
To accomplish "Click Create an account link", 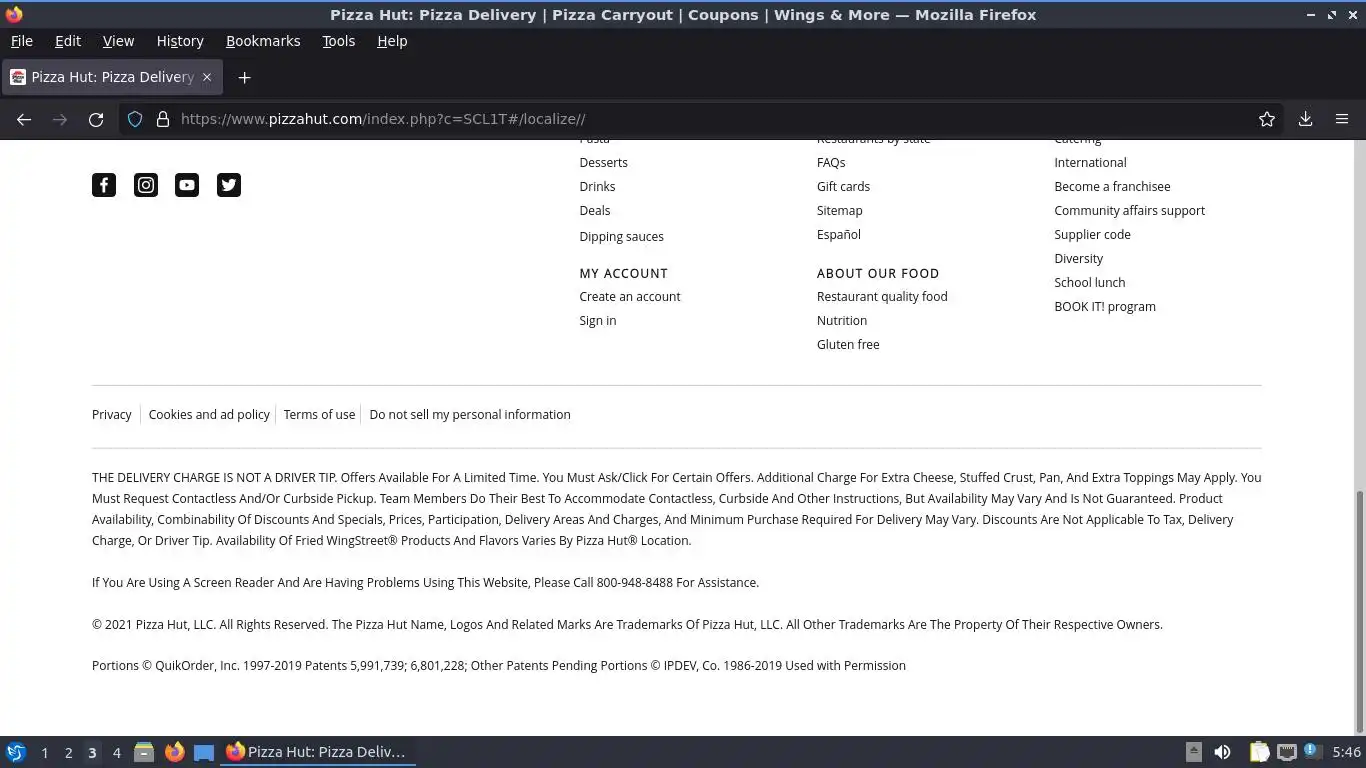I will tap(629, 297).
